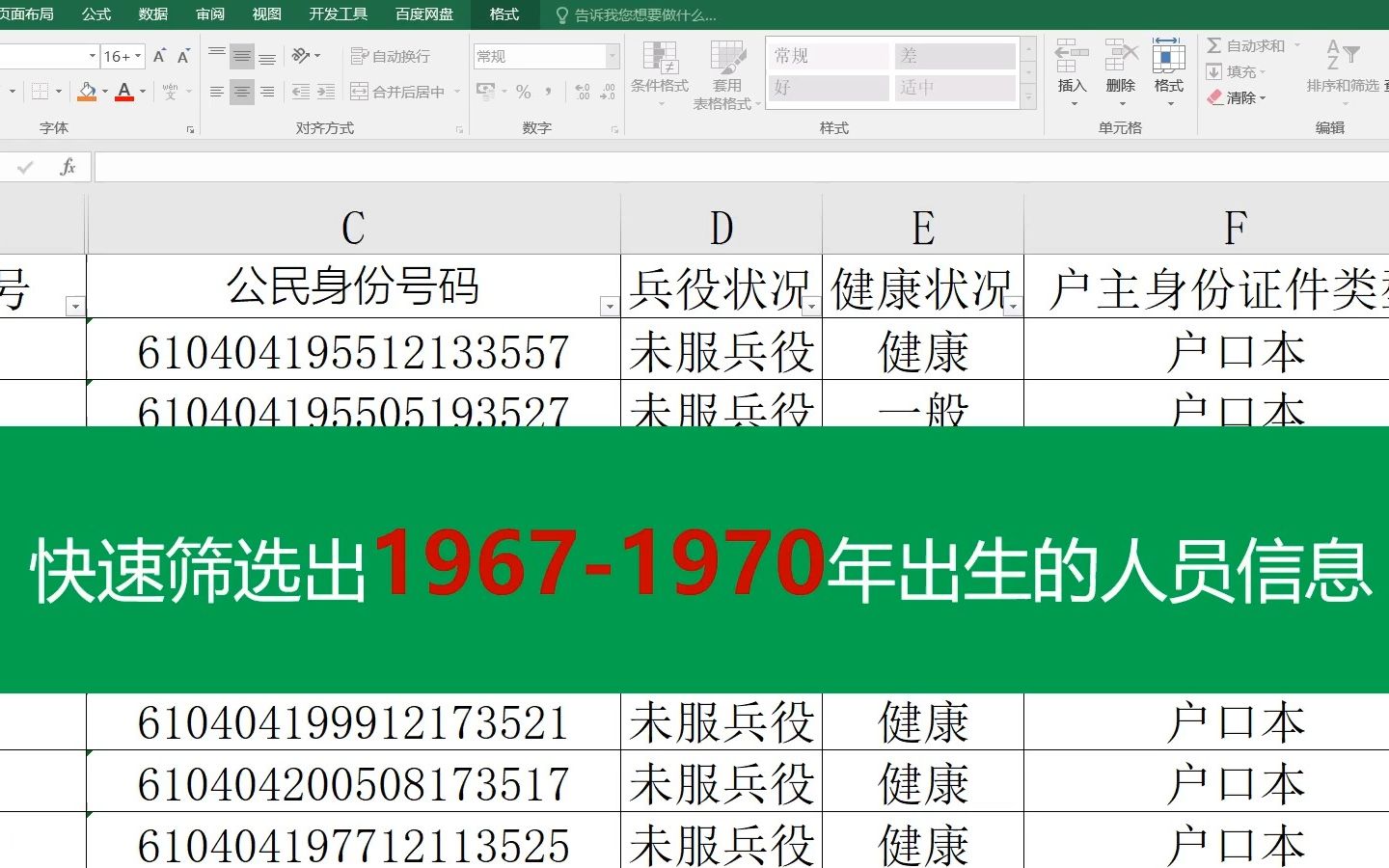Toggle horizontal center alignment
Viewport: 1389px width, 868px height.
[x=242, y=92]
